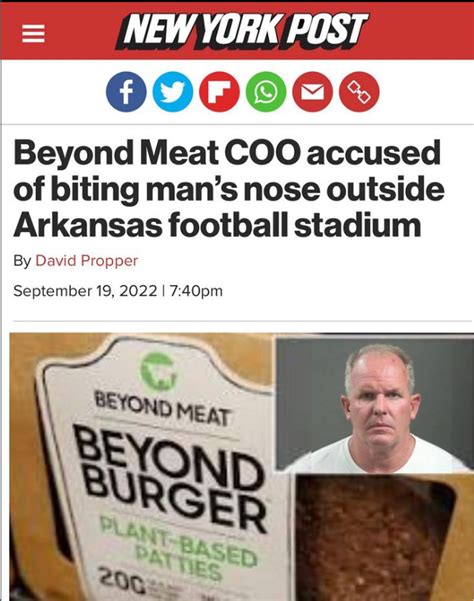Click the 7:40pm timestamp

(195, 291)
